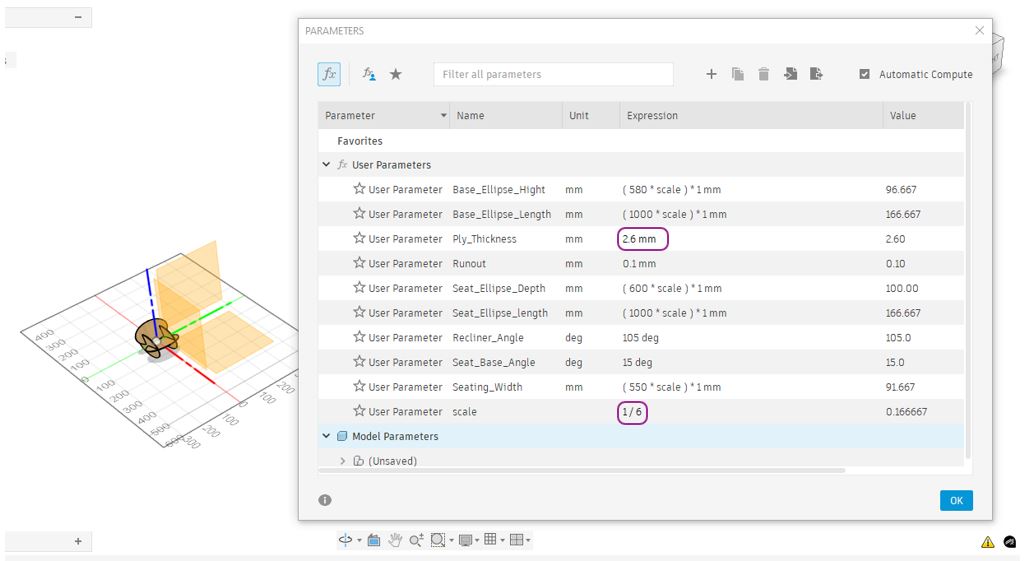Favorite the Recliner_Angle parameter star

[359, 337]
